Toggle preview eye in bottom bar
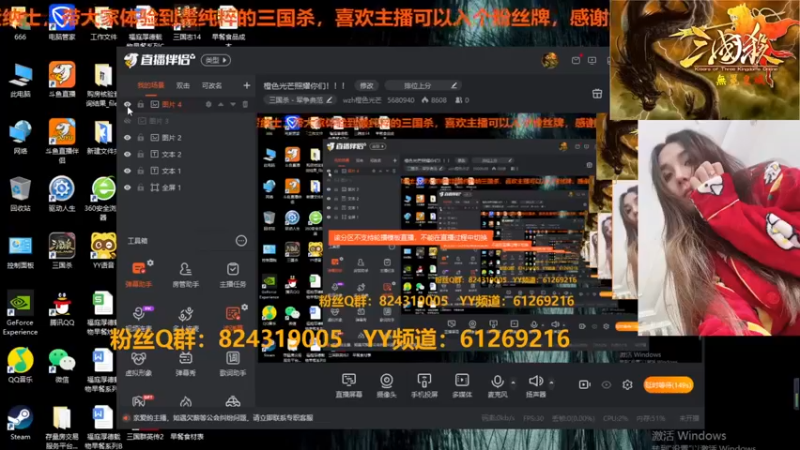This screenshot has width=800, height=450. (606, 385)
